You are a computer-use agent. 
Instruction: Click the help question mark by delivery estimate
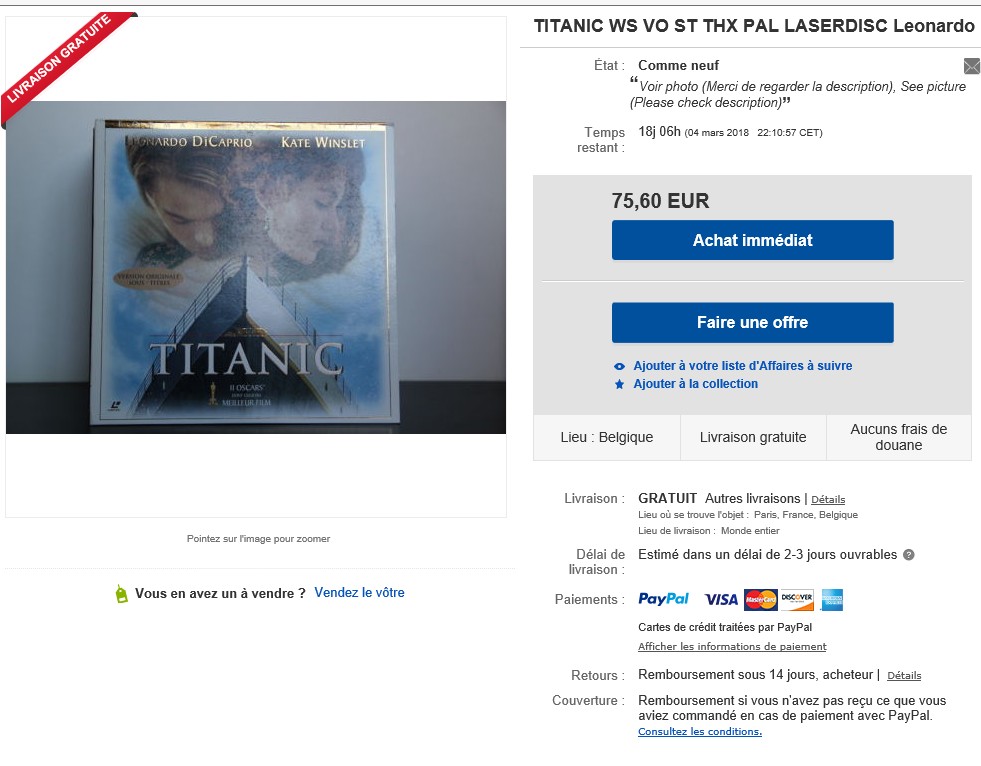[909, 554]
